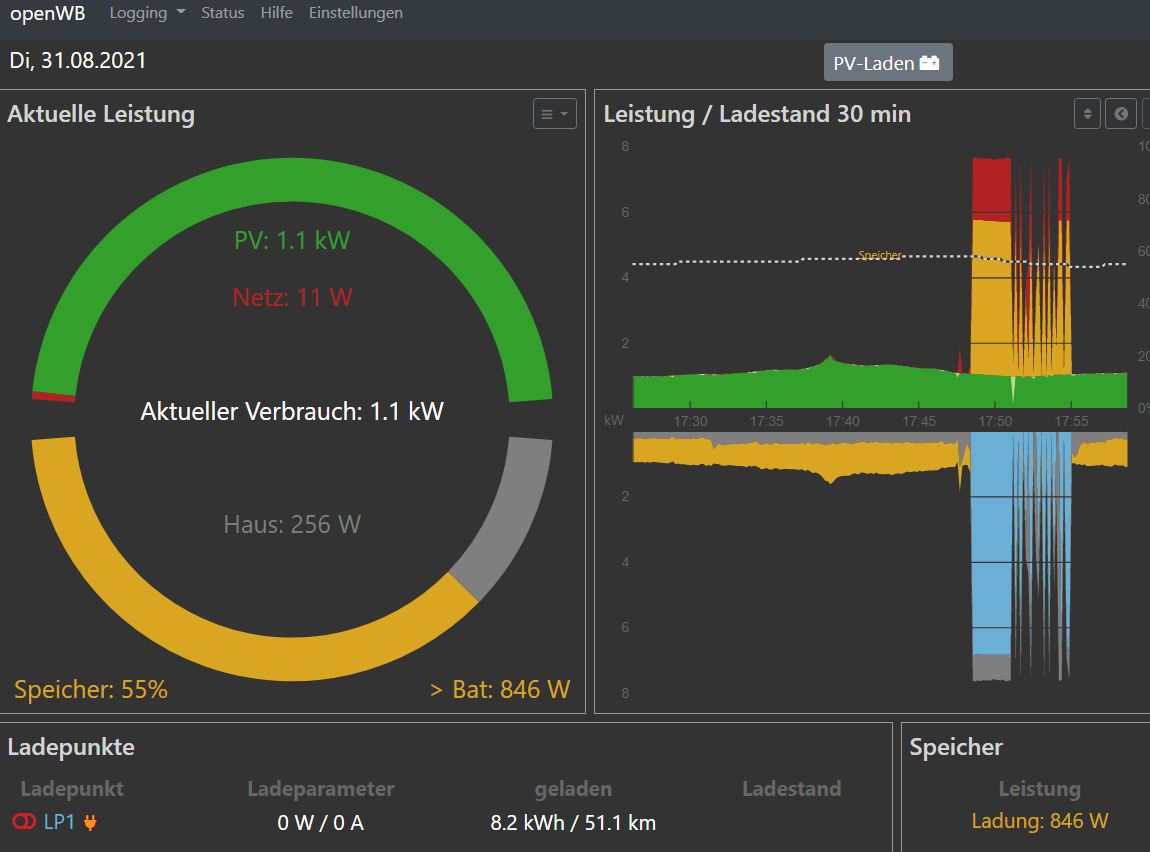Image resolution: width=1150 pixels, height=852 pixels.
Task: Click the dotted Speicher line label in chart
Action: click(879, 256)
